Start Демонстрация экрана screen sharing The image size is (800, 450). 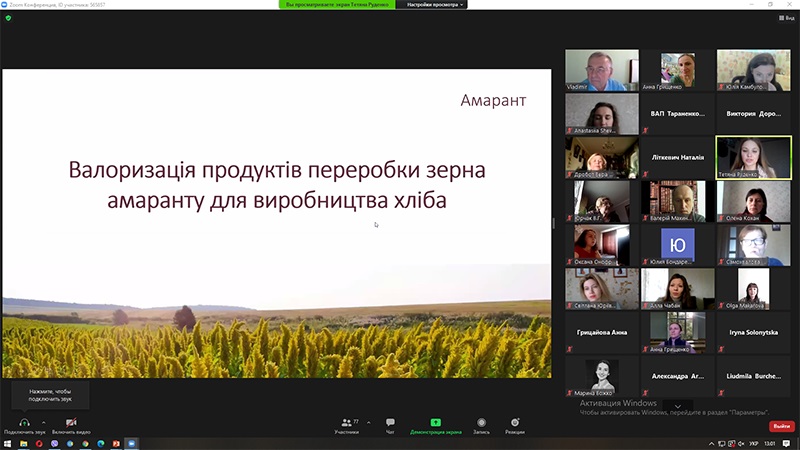436,426
